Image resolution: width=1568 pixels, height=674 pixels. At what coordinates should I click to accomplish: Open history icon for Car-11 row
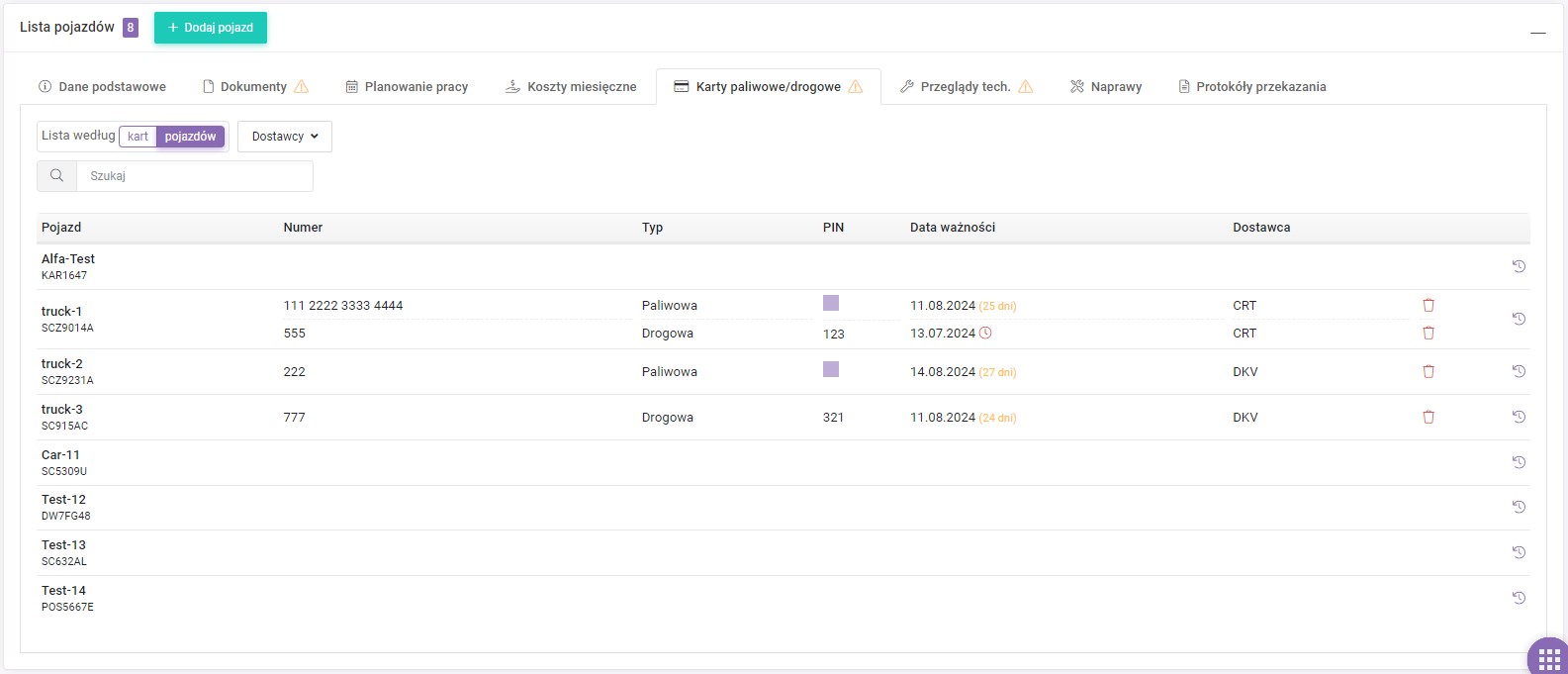[x=1519, y=462]
